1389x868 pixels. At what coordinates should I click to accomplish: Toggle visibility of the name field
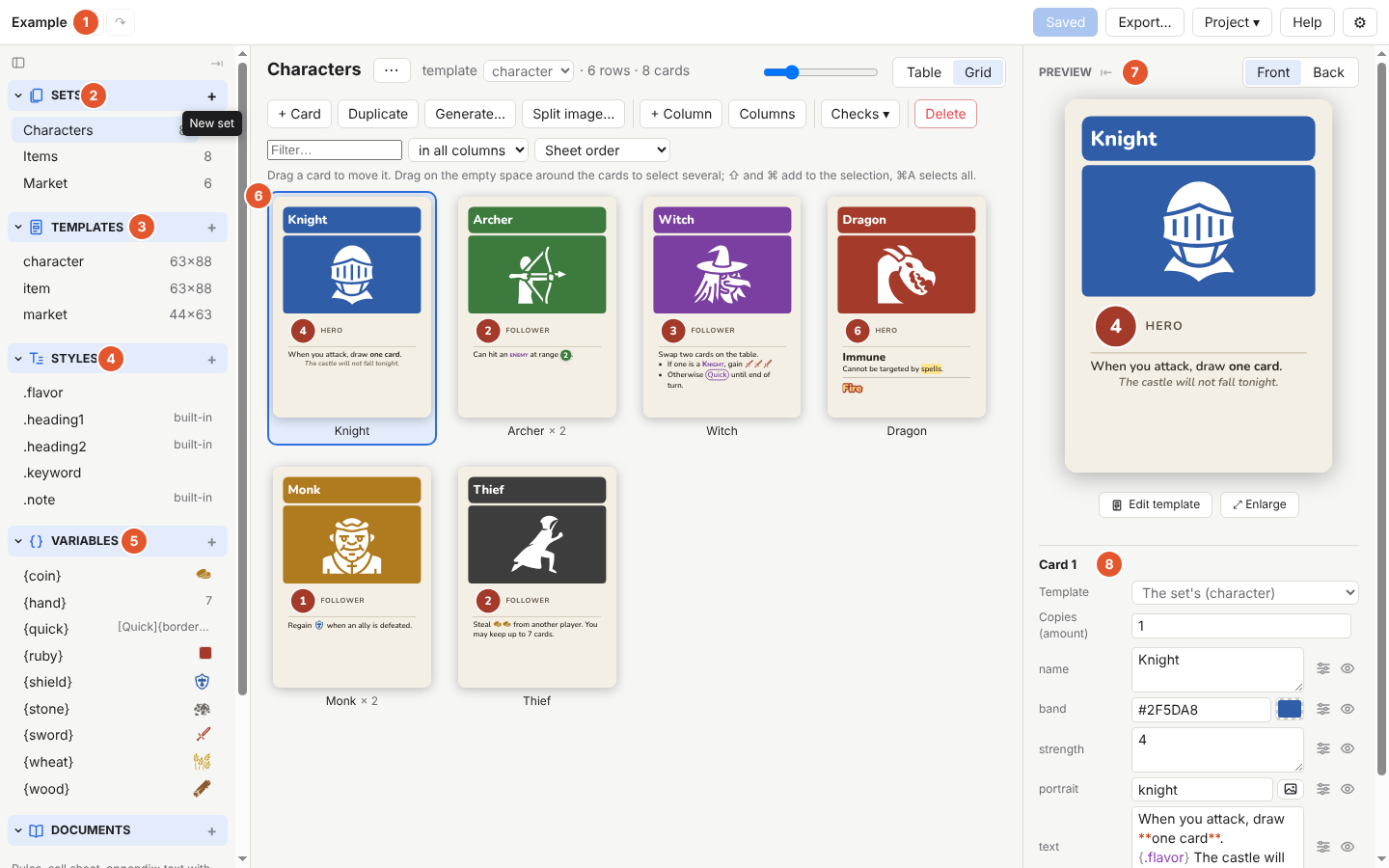(x=1348, y=668)
